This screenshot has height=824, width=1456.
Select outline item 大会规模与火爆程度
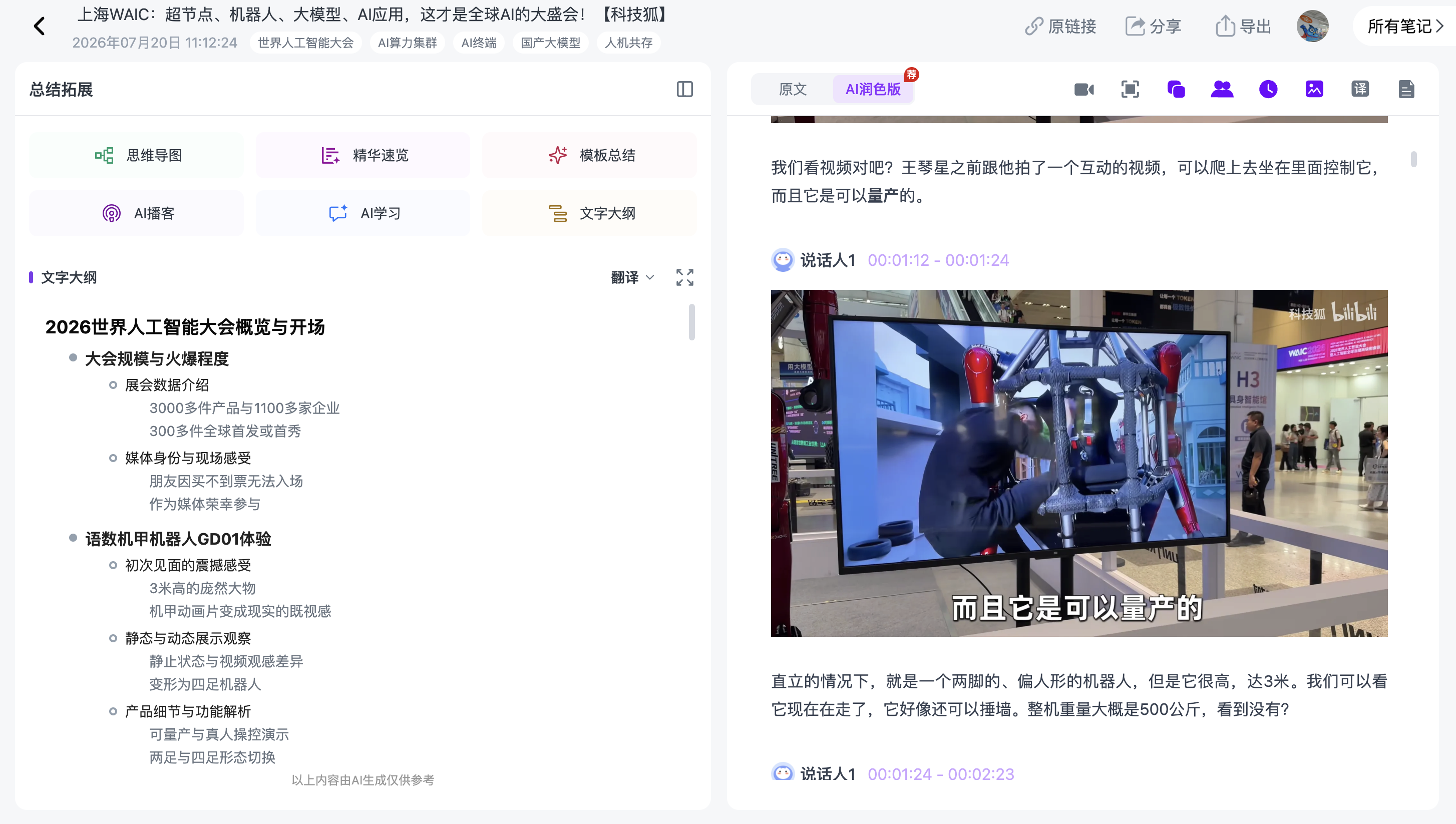point(157,359)
